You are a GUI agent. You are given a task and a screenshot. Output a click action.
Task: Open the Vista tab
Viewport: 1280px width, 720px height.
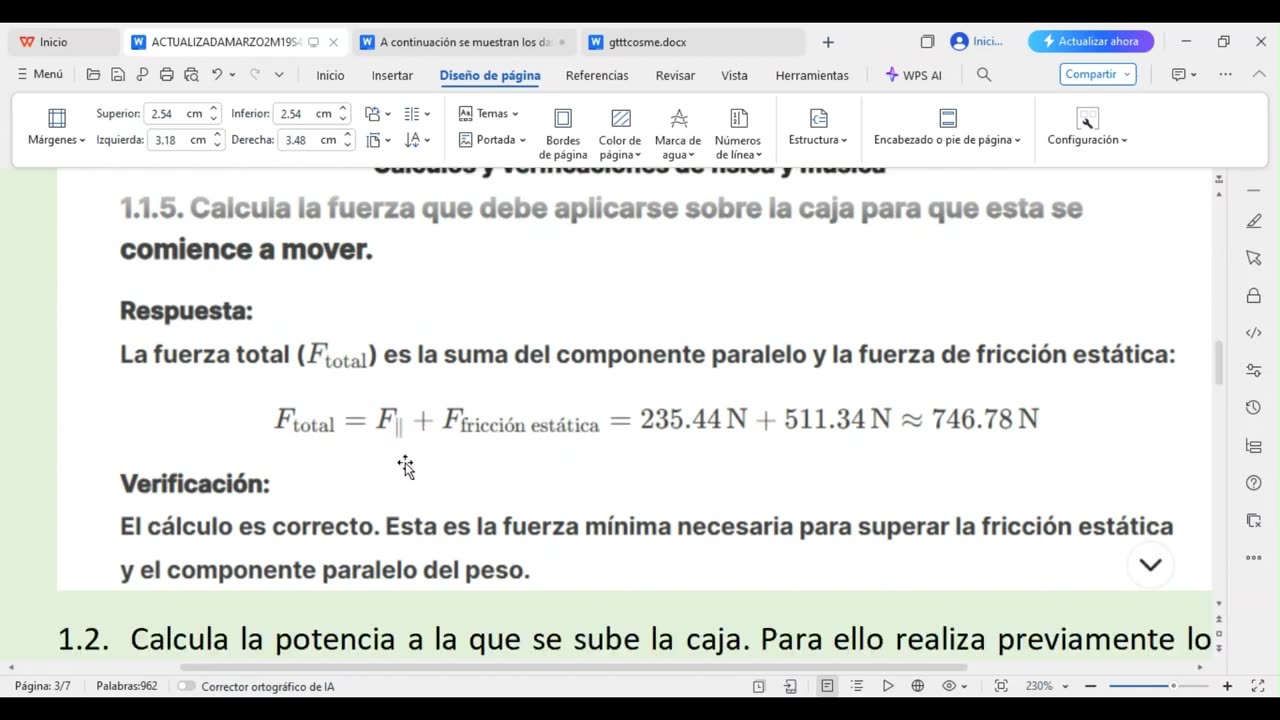(734, 75)
